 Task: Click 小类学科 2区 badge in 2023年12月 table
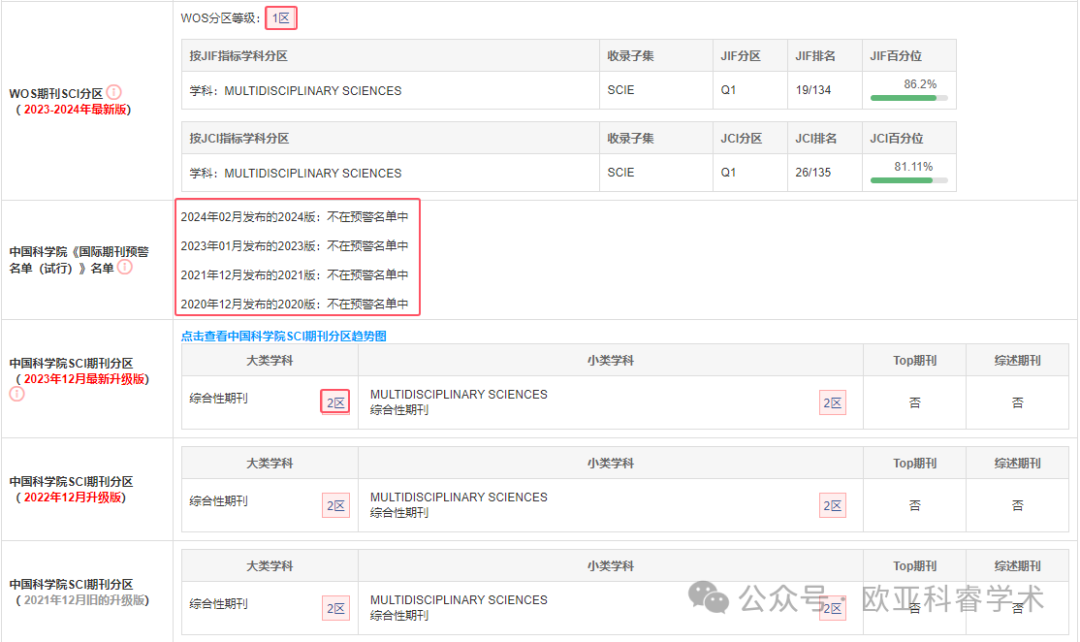click(x=832, y=402)
